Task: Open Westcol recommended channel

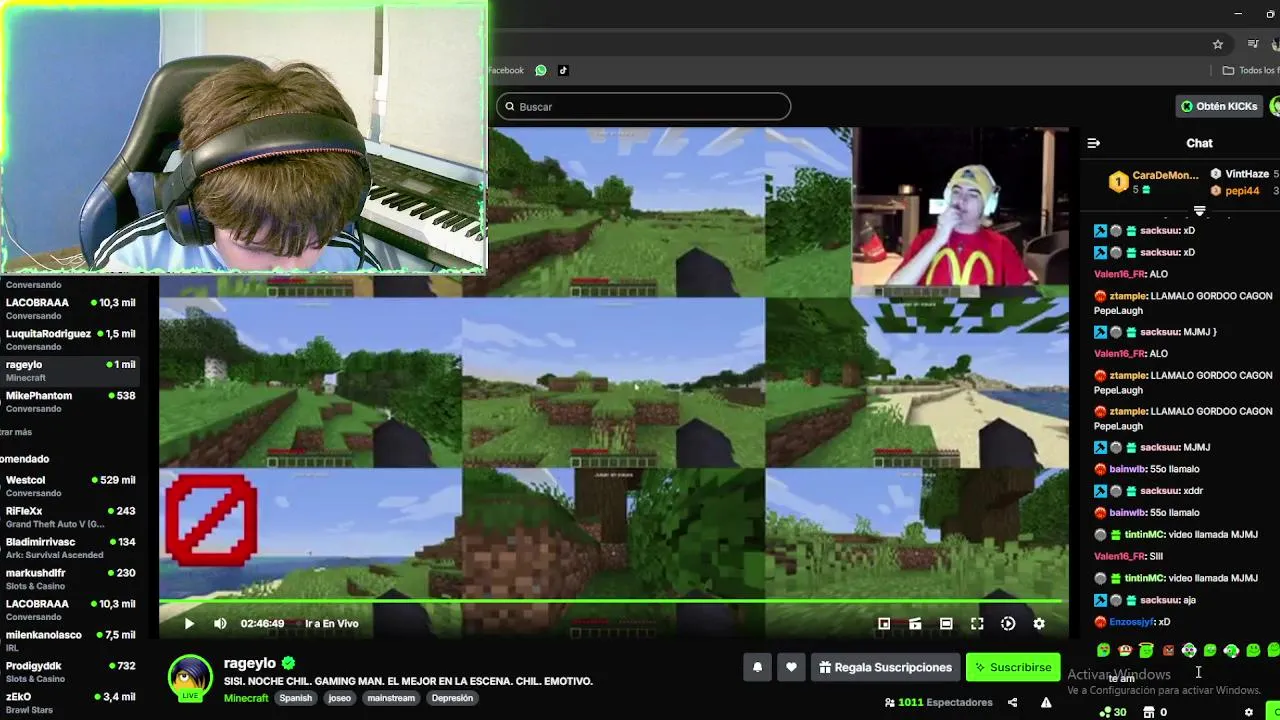Action: tap(70, 486)
